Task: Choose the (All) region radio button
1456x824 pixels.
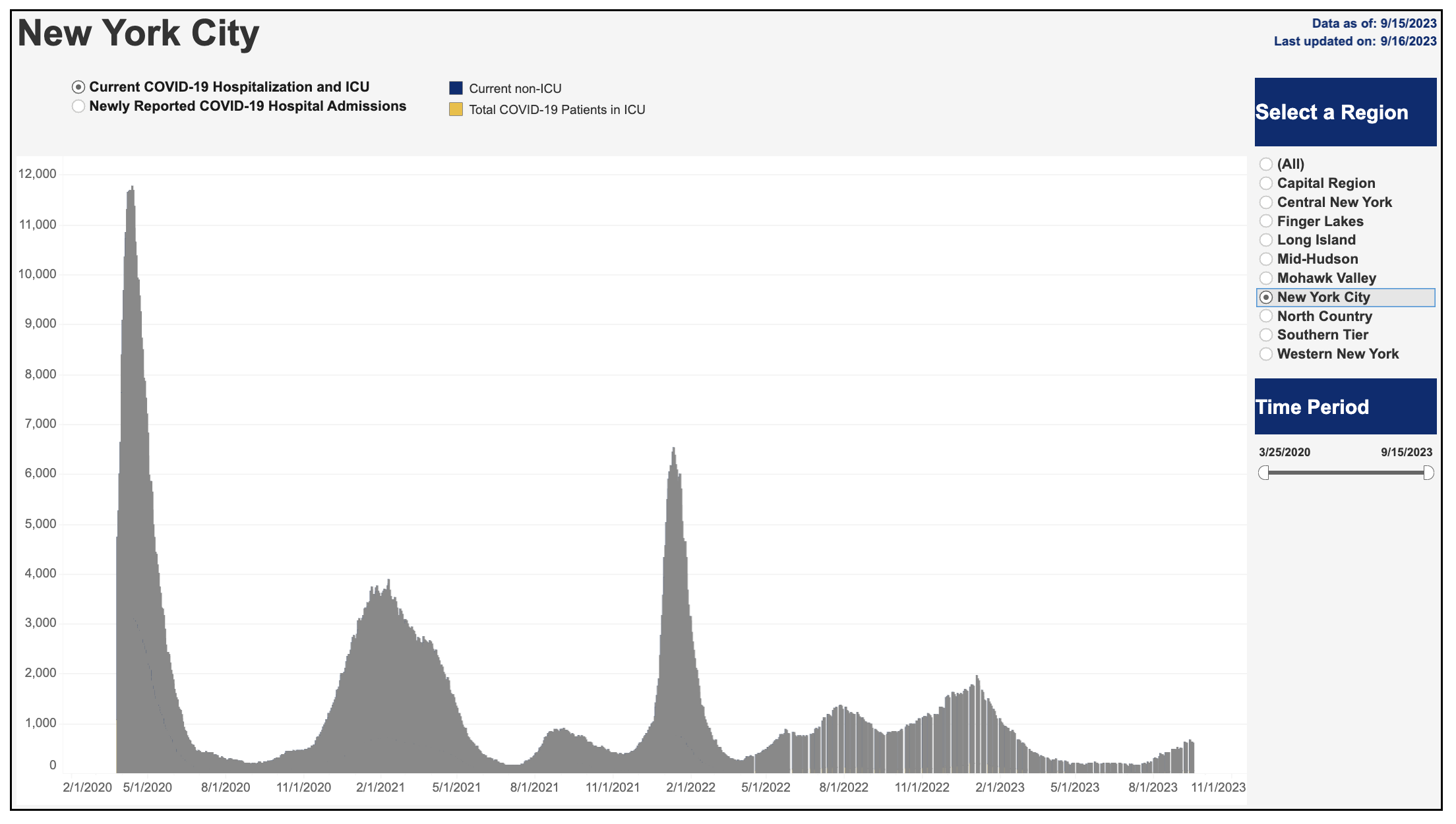Action: pyautogui.click(x=1266, y=164)
